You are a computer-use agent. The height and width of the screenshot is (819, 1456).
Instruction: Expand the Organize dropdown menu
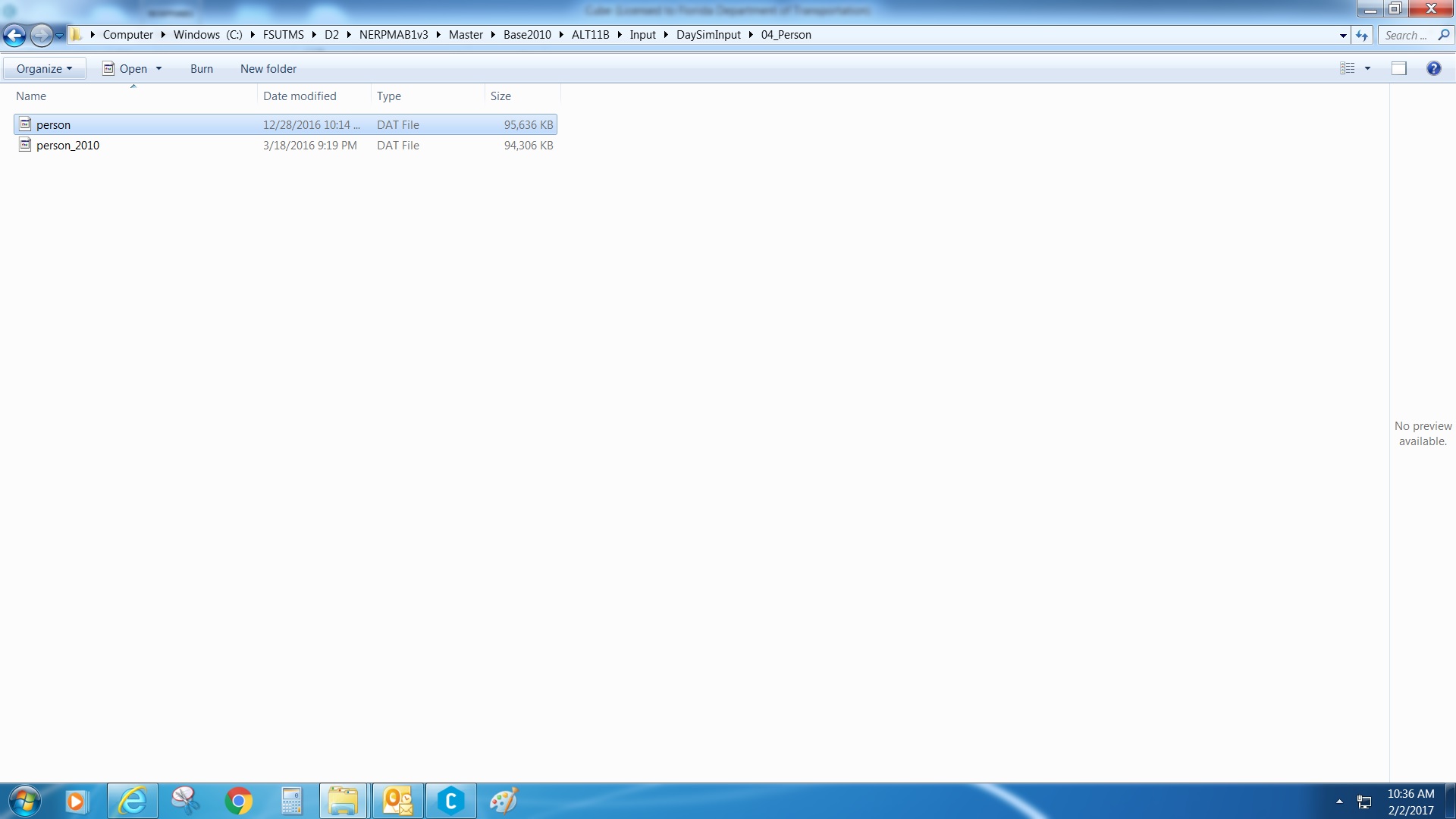44,68
